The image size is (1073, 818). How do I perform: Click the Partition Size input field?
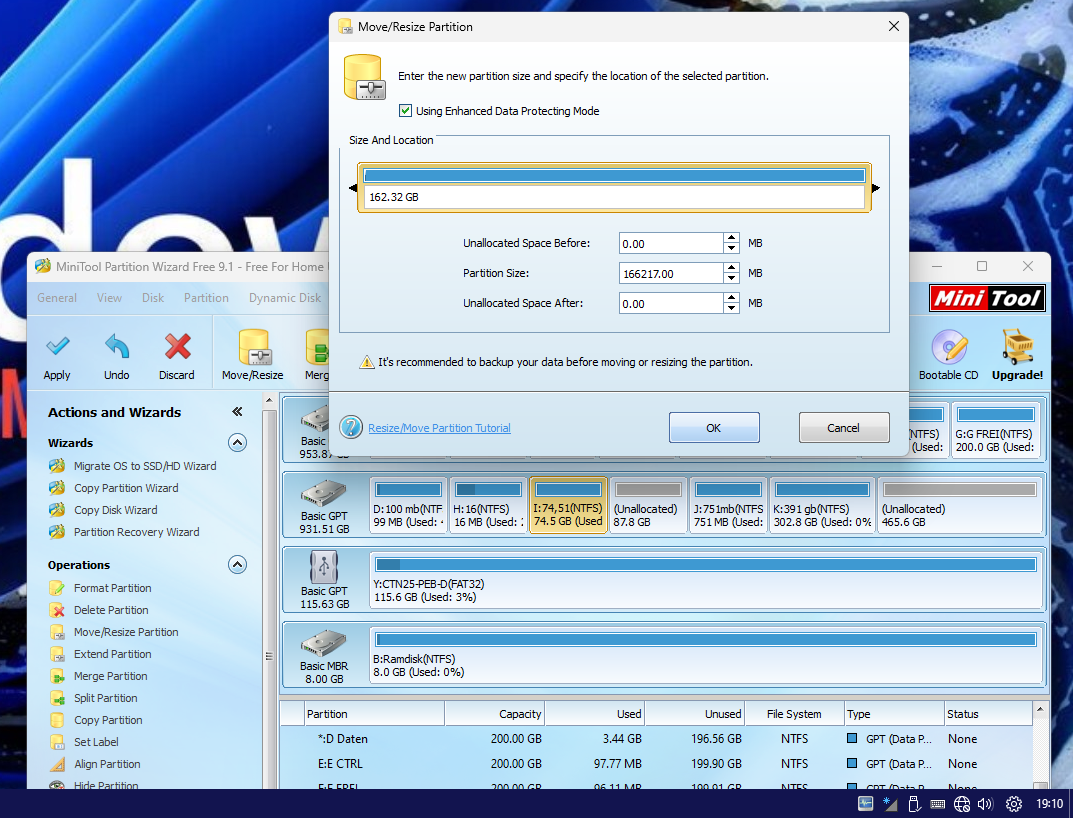(x=671, y=274)
